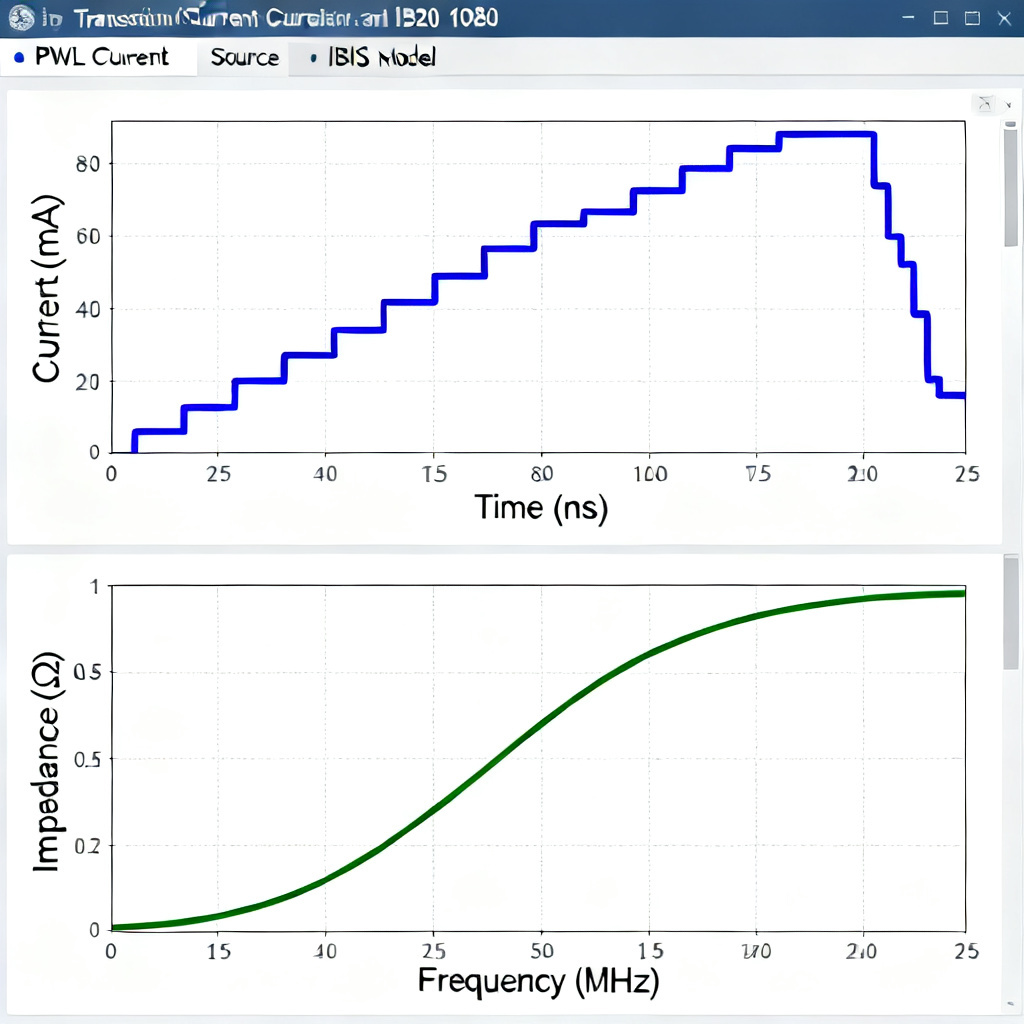Click the impedance plot vertical scrollbar thumb
Screen dimensions: 1024x1024
pos(1011,613)
